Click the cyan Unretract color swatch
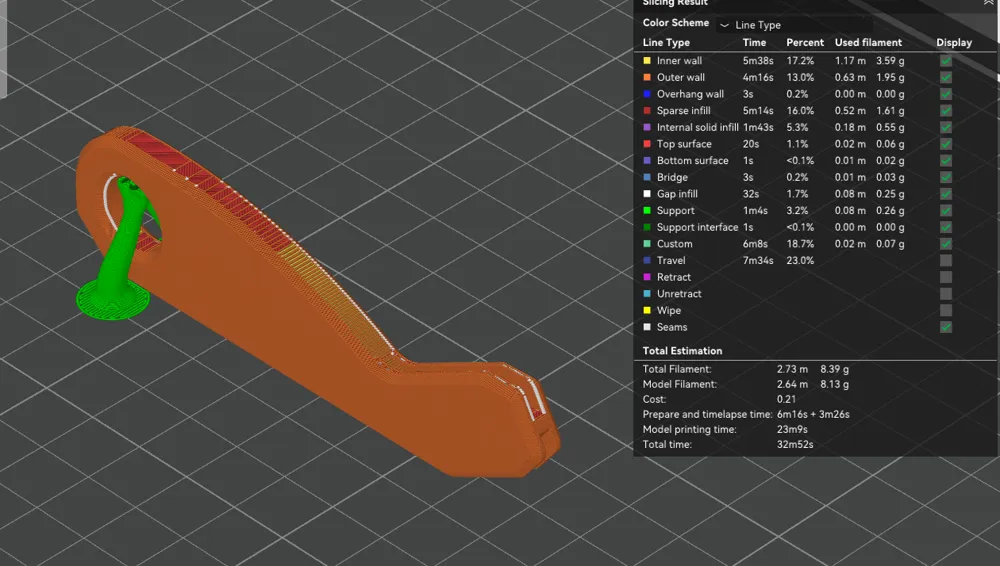The width and height of the screenshot is (1000, 566). (647, 293)
